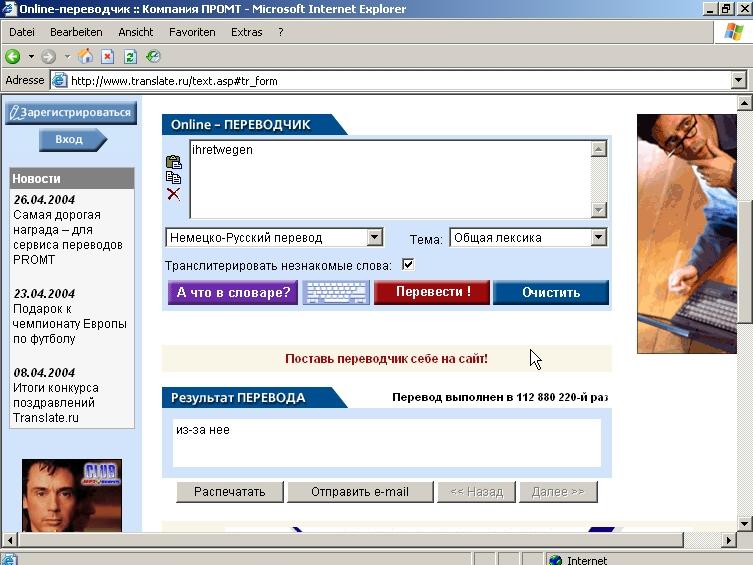
Task: Click into the translation result box из-за нее
Action: pos(387,443)
